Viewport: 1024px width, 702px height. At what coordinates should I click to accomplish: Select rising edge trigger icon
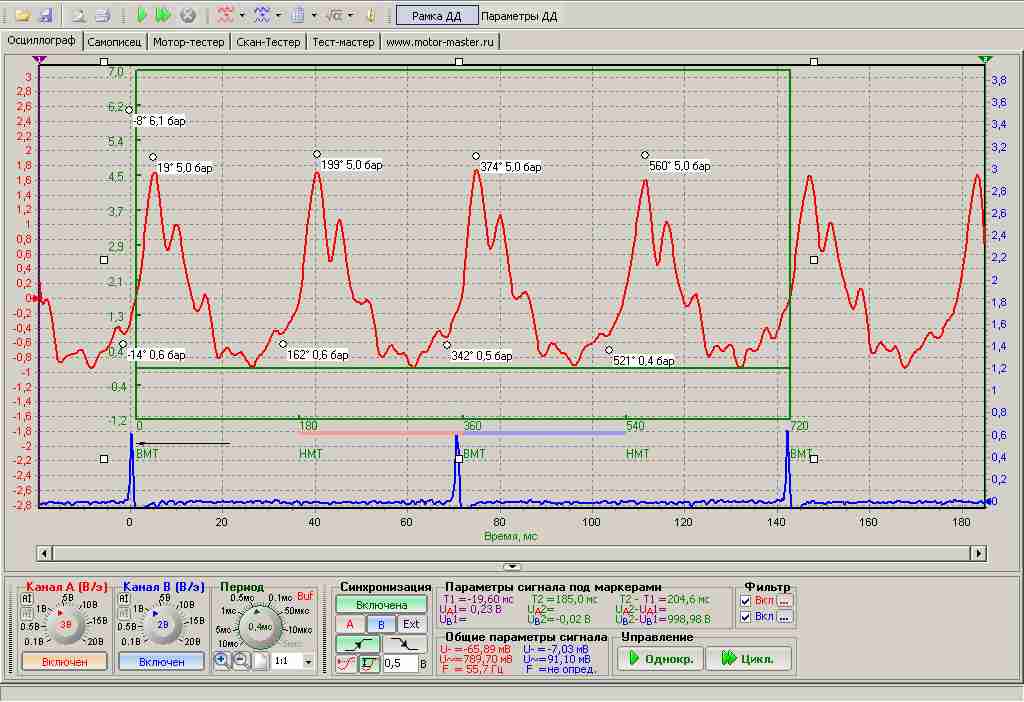click(358, 644)
